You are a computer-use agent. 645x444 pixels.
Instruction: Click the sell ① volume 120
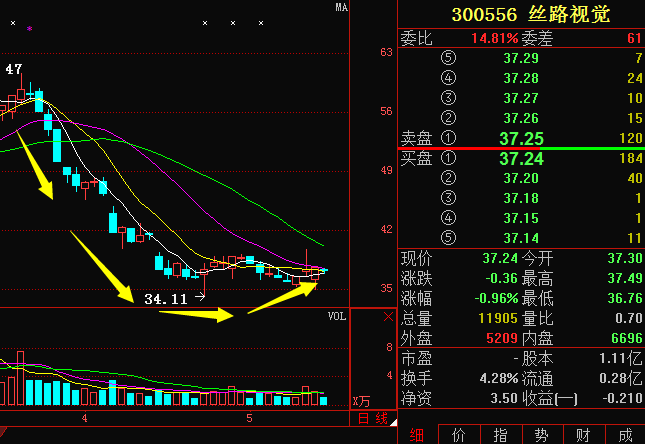(631, 139)
